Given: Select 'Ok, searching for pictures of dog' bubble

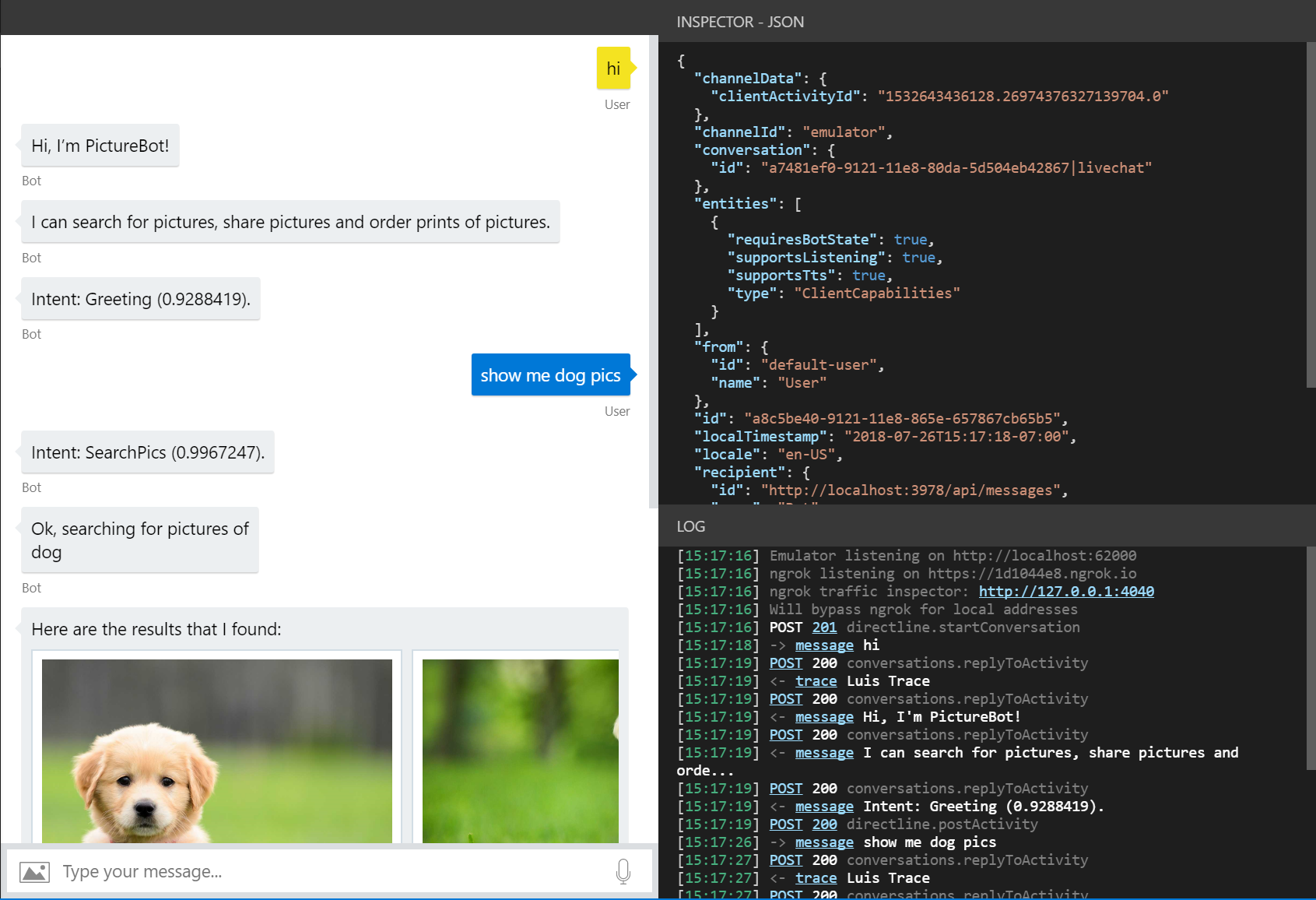Looking at the screenshot, I should coord(140,540).
